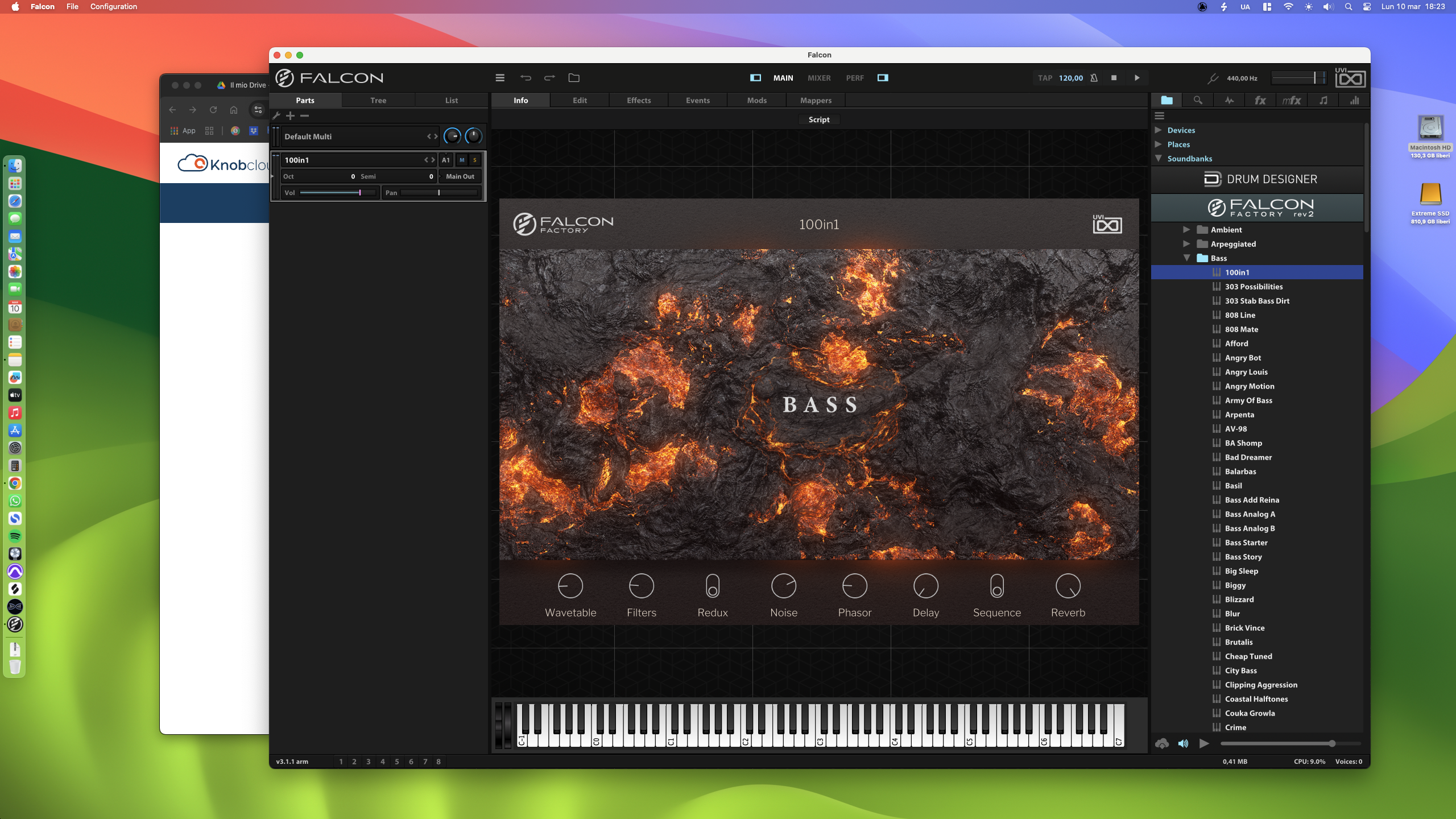This screenshot has width=1456, height=819.
Task: Click the redo arrow in Falcon toolbar
Action: coord(549,78)
